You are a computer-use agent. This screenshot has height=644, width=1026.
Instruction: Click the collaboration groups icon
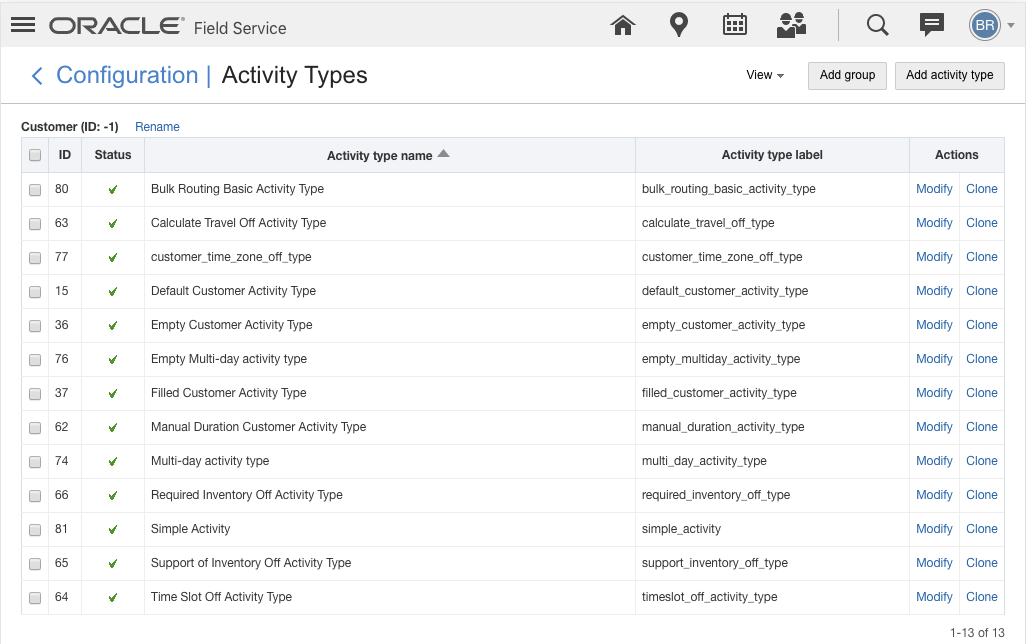tap(791, 24)
